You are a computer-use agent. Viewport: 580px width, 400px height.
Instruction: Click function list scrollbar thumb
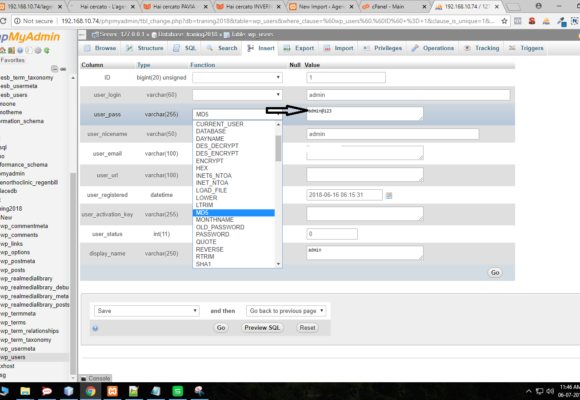point(278,148)
